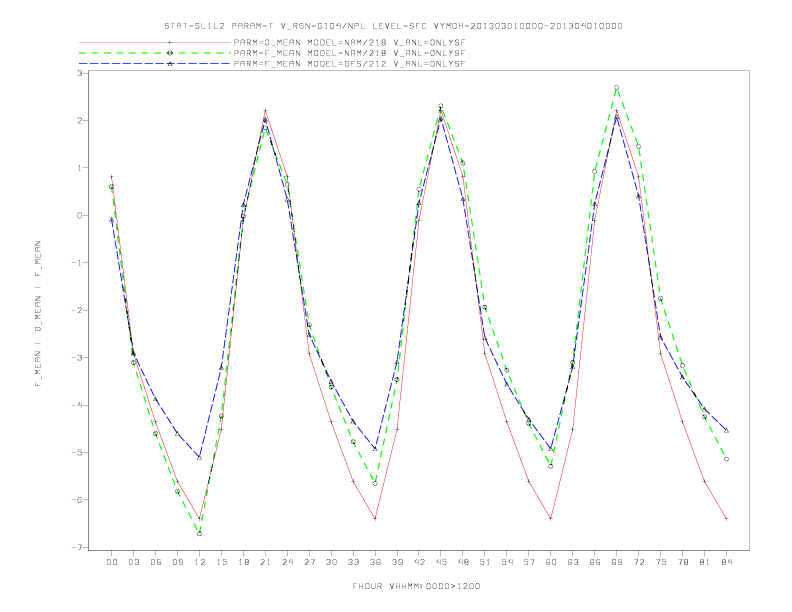Screen dimensions: 792x612
Task: Click x-axis tick label 69
Action: pos(617,562)
